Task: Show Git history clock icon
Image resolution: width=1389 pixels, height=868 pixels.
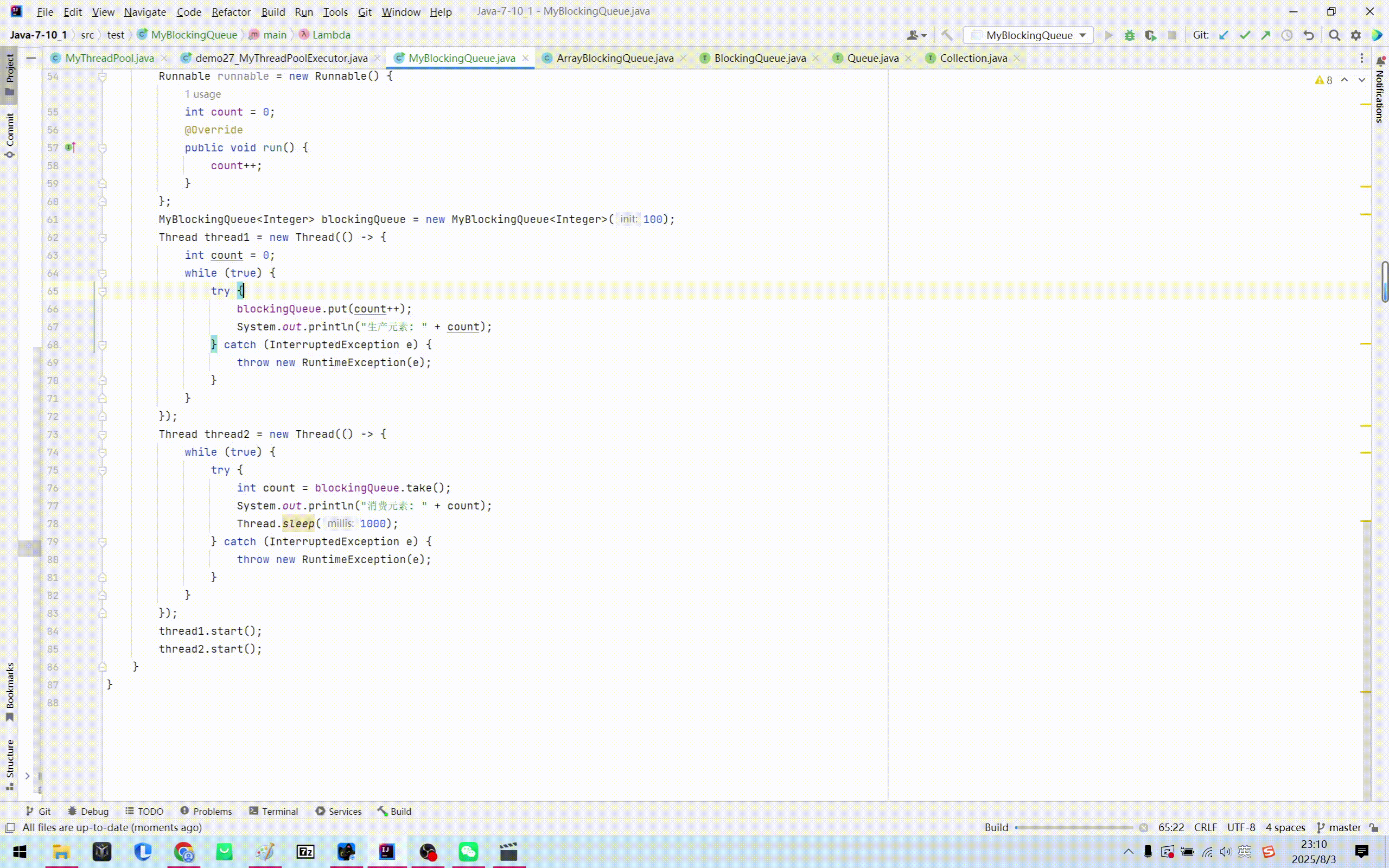Action: [1288, 36]
